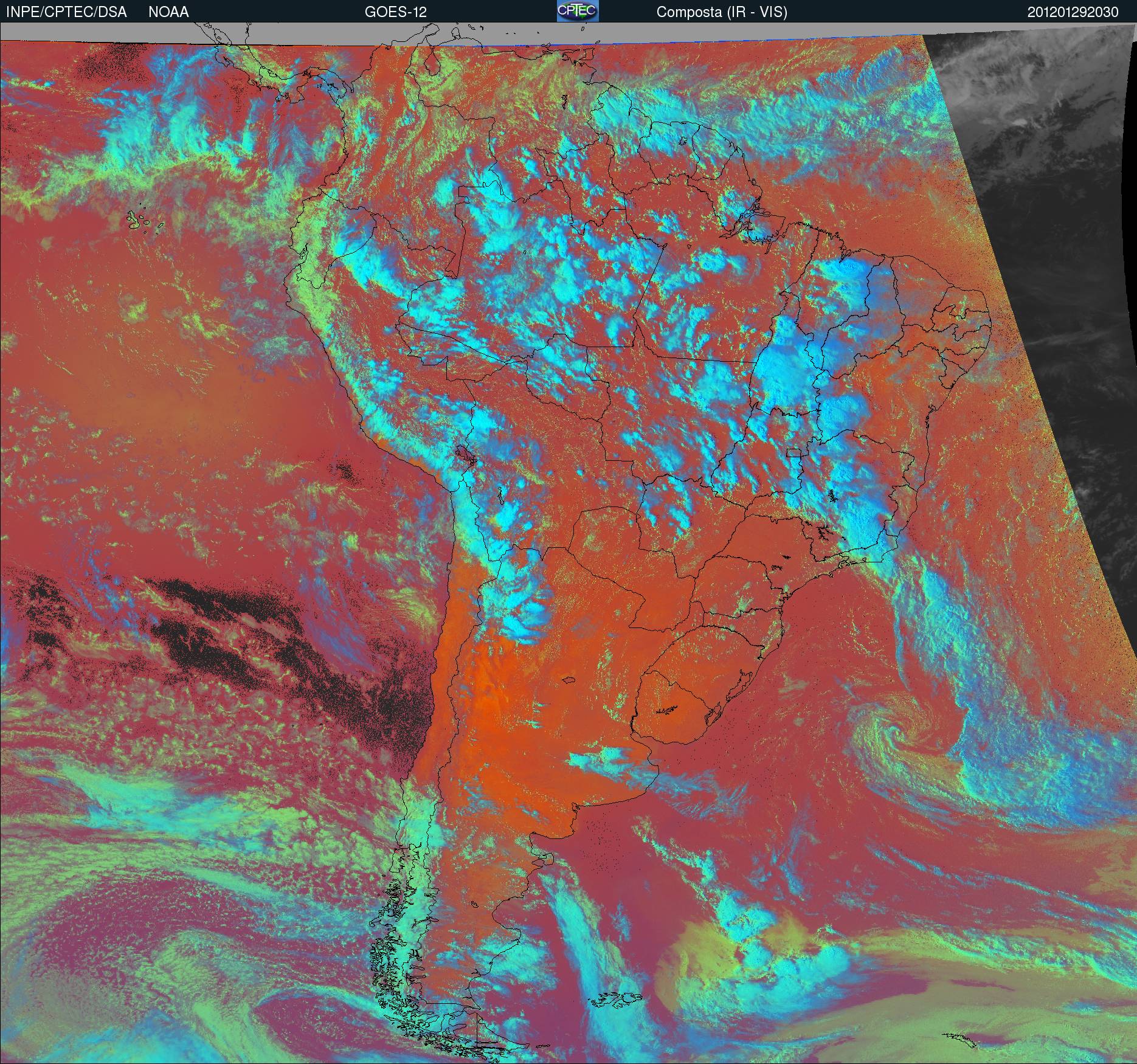Image resolution: width=1137 pixels, height=1064 pixels.
Task: Click the 201201292030 timestamp
Action: (x=1073, y=12)
